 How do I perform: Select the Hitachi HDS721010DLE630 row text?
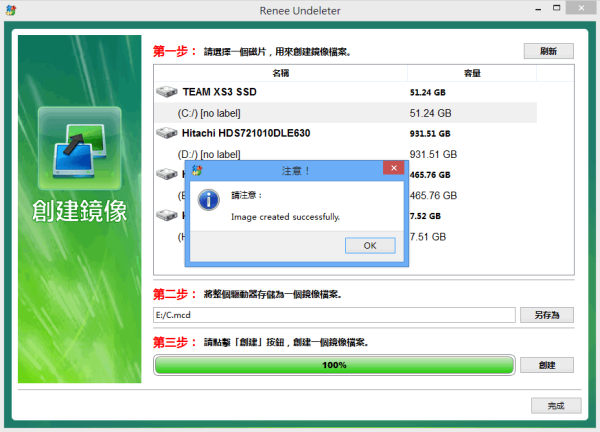click(x=246, y=133)
